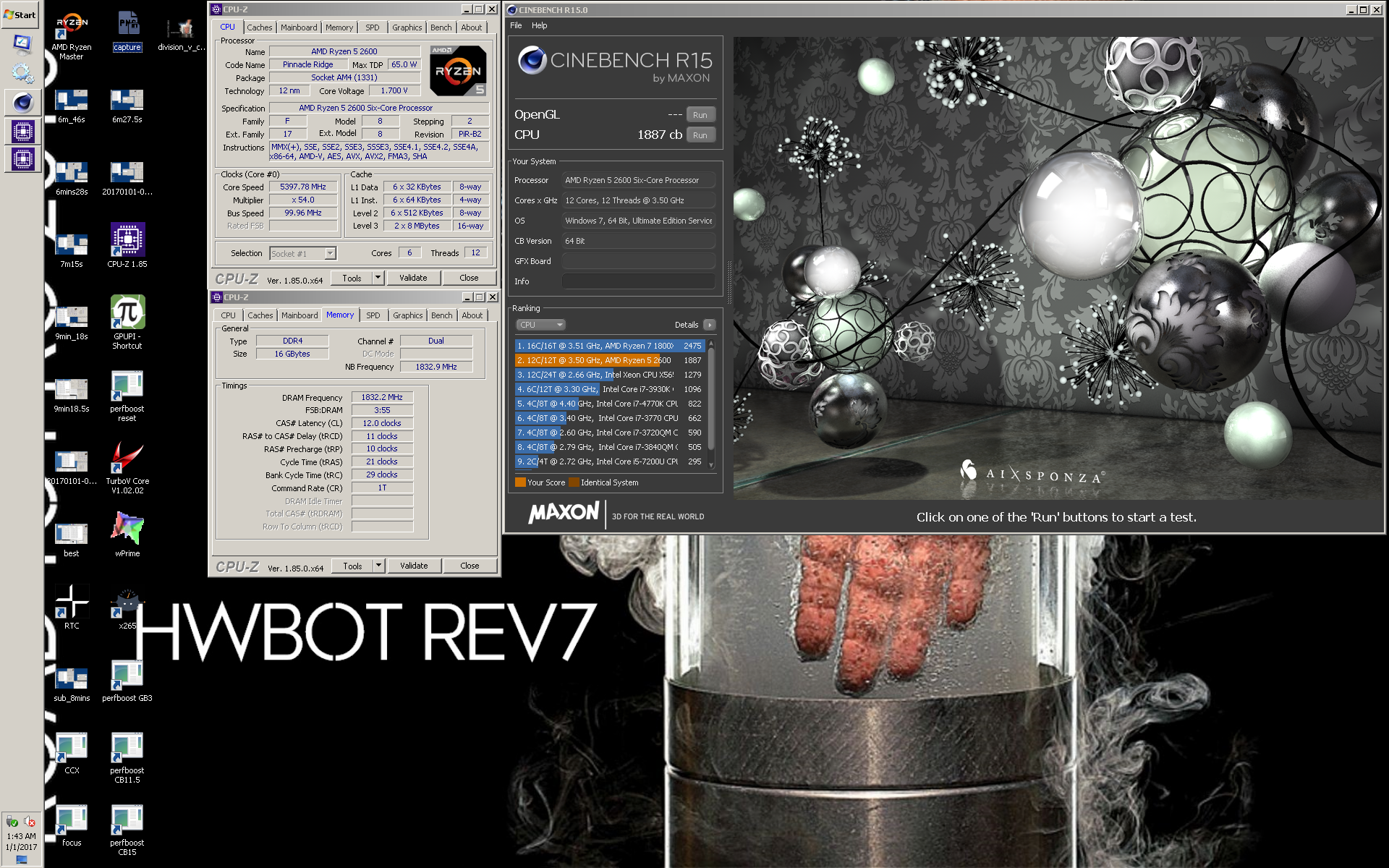Select the best file icon

point(71,540)
